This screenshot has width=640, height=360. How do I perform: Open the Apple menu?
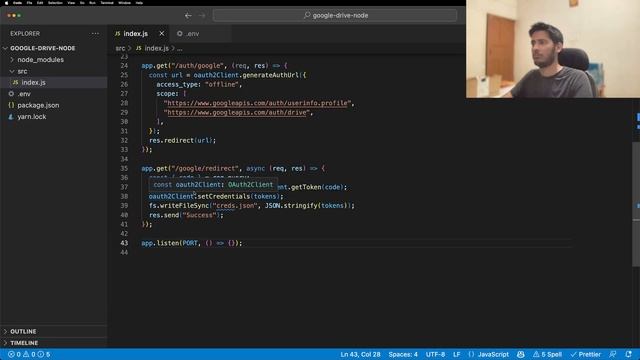coord(6,2)
